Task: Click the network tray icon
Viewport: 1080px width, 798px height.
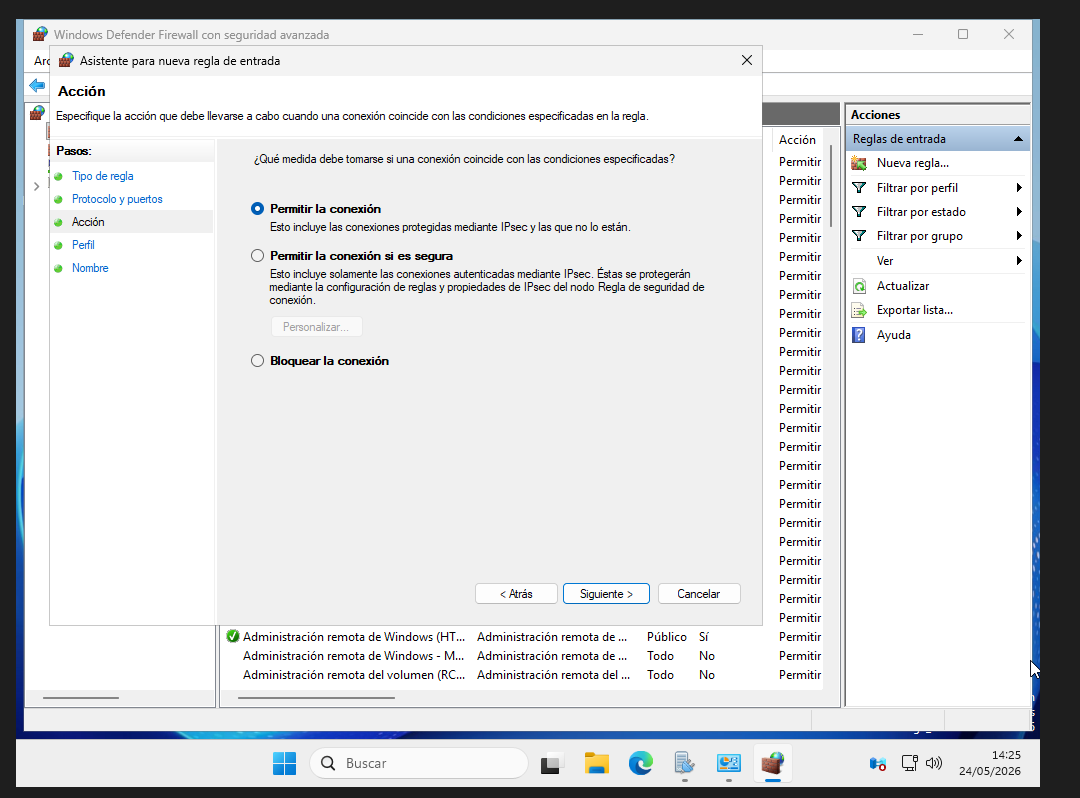Action: 910,763
